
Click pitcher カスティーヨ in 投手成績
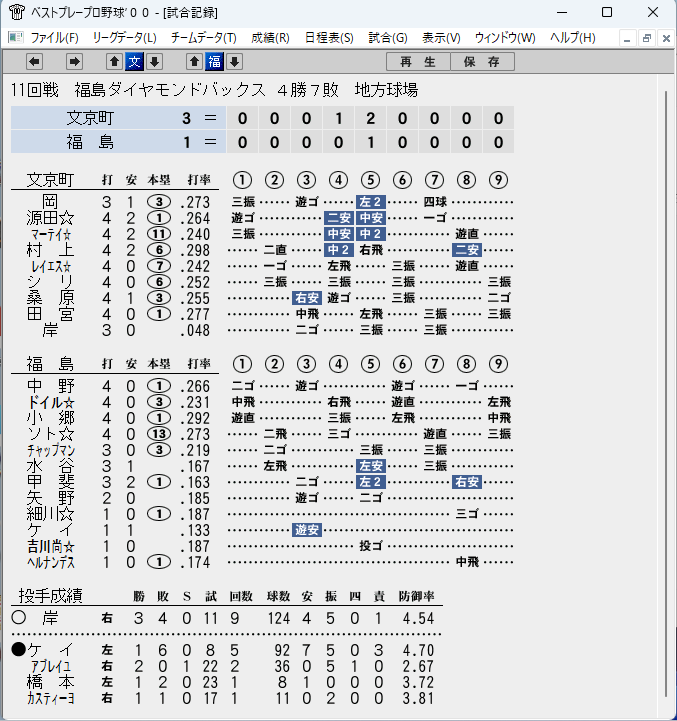coord(51,698)
